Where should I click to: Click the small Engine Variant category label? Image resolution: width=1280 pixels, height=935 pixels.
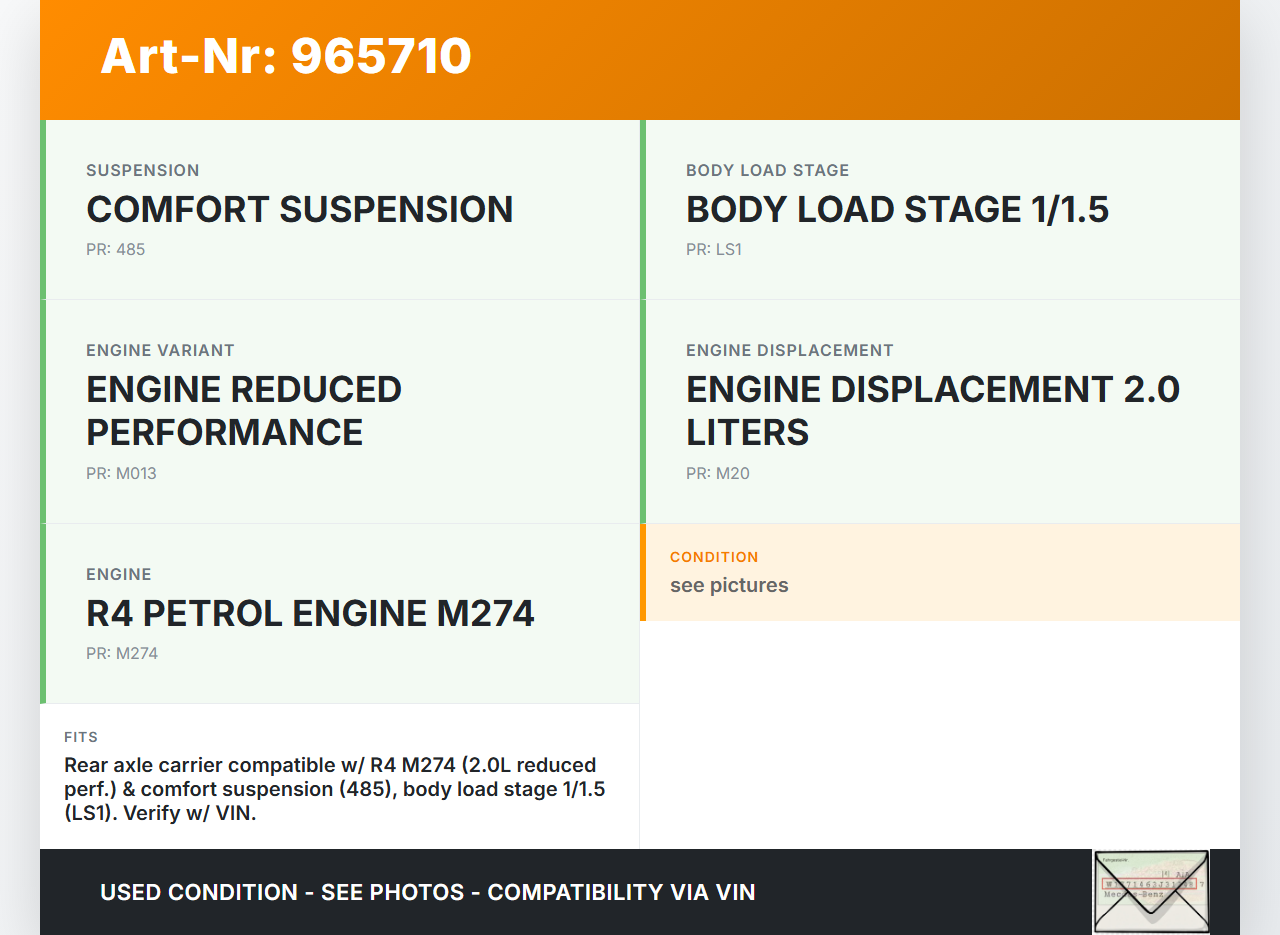[x=160, y=350]
